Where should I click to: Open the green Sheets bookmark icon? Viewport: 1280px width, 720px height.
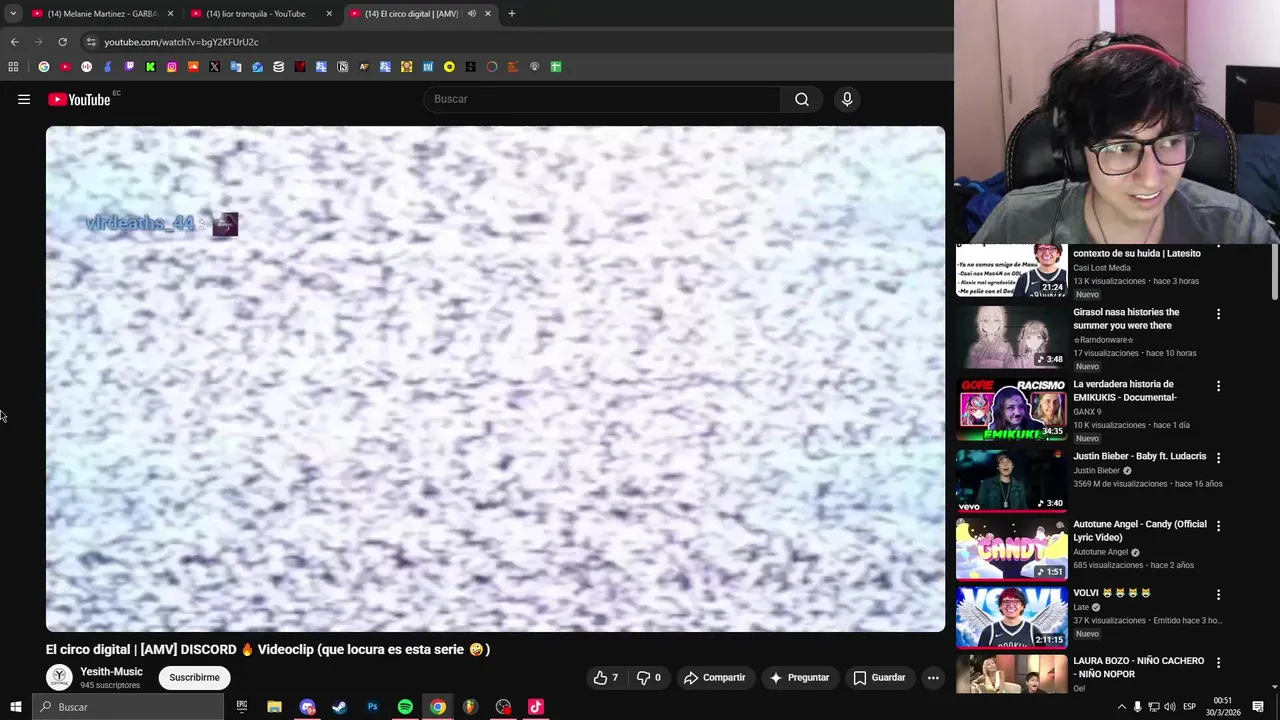point(556,67)
